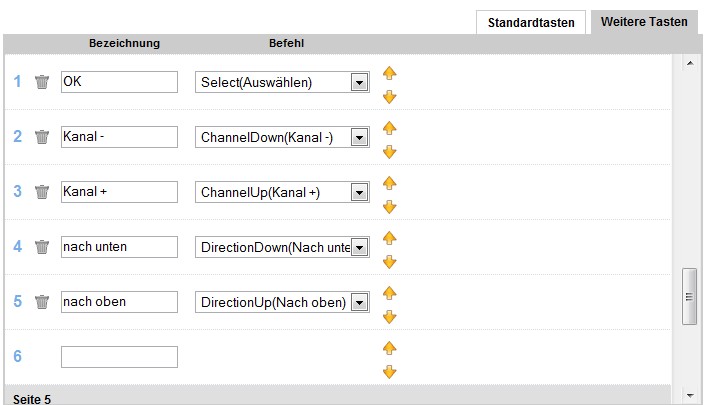Image resolution: width=708 pixels, height=405 pixels.
Task: Switch to the Standardtasten tab
Action: pyautogui.click(x=531, y=22)
